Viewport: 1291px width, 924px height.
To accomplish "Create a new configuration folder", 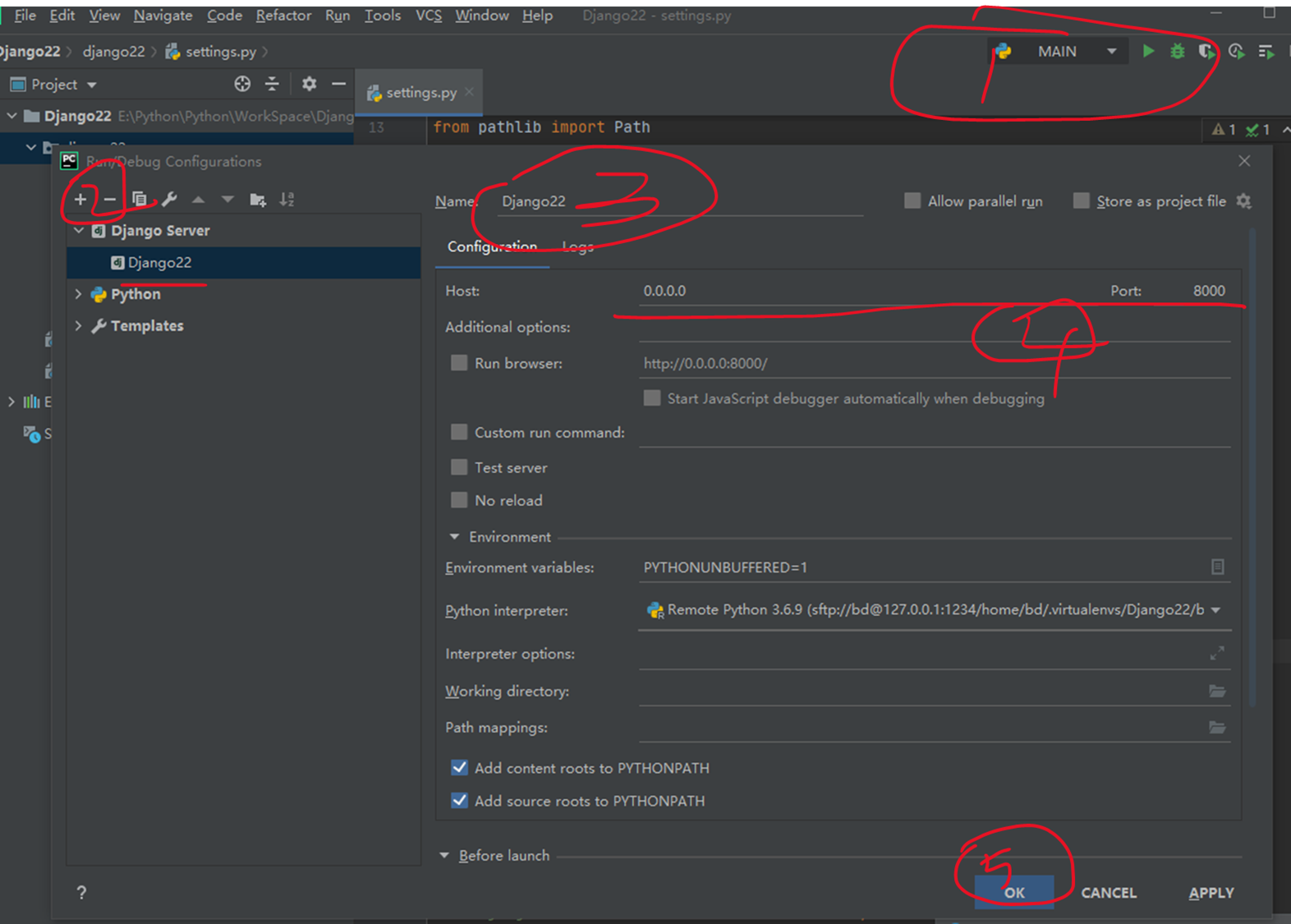I will click(258, 200).
